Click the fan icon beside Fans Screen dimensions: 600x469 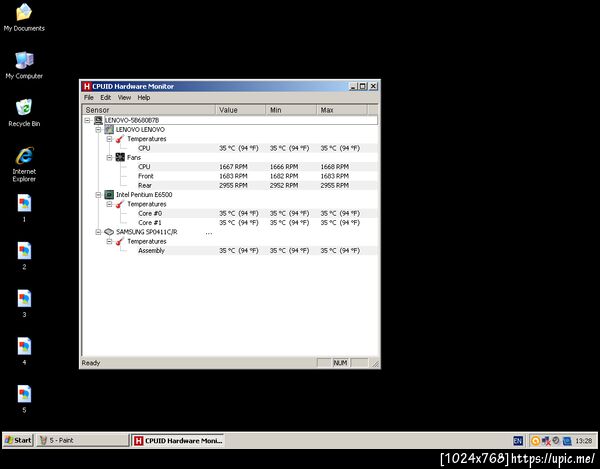pyautogui.click(x=120, y=157)
